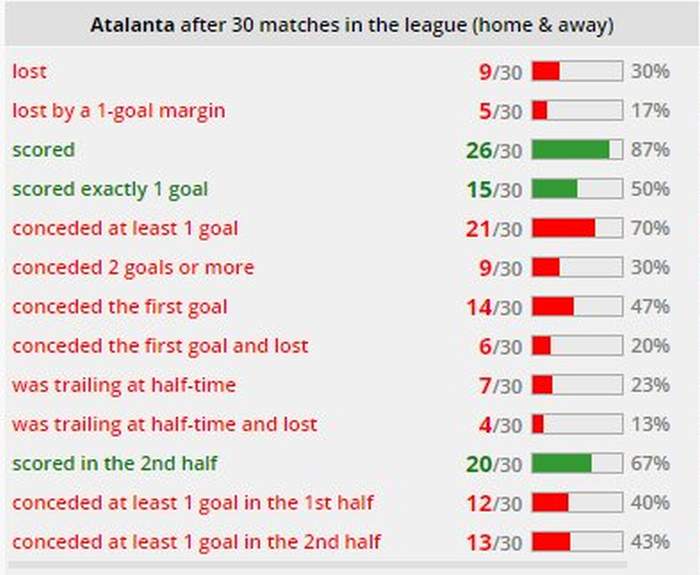
Task: Click 'conceded the first goal and lost' text
Action: (x=160, y=346)
